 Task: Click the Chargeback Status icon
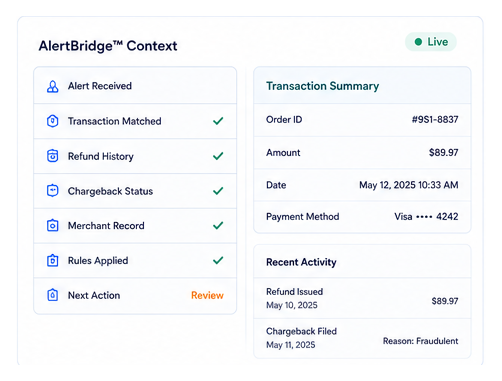52,191
